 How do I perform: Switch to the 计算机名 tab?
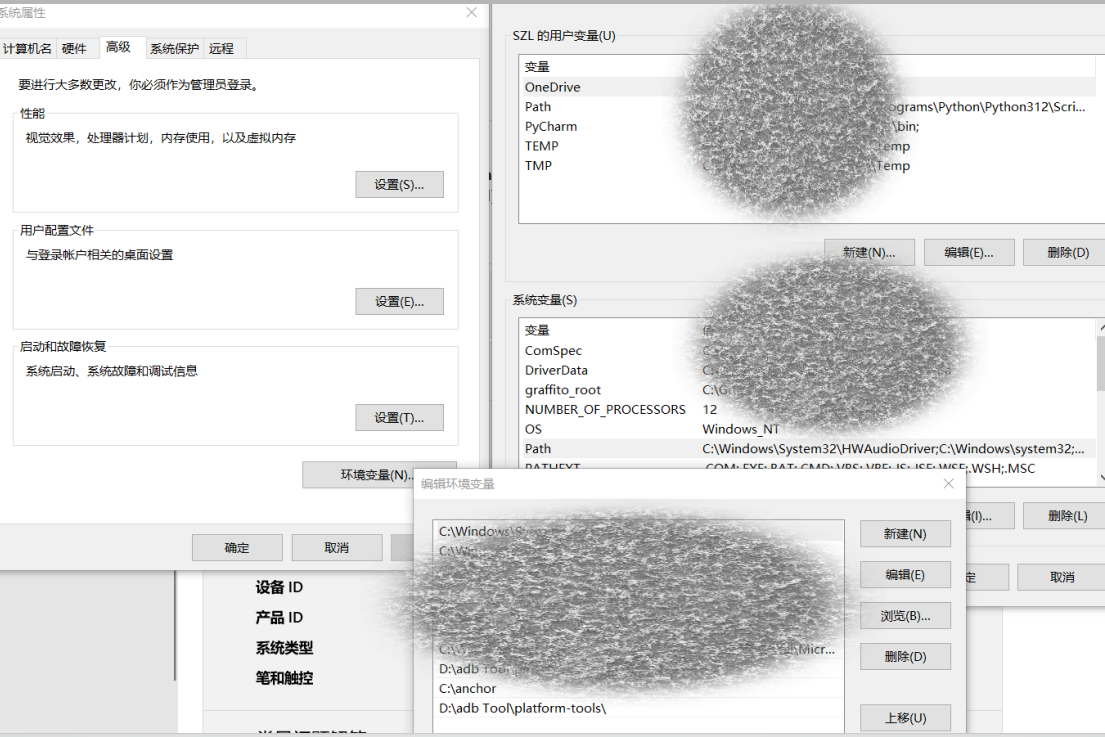(x=27, y=48)
